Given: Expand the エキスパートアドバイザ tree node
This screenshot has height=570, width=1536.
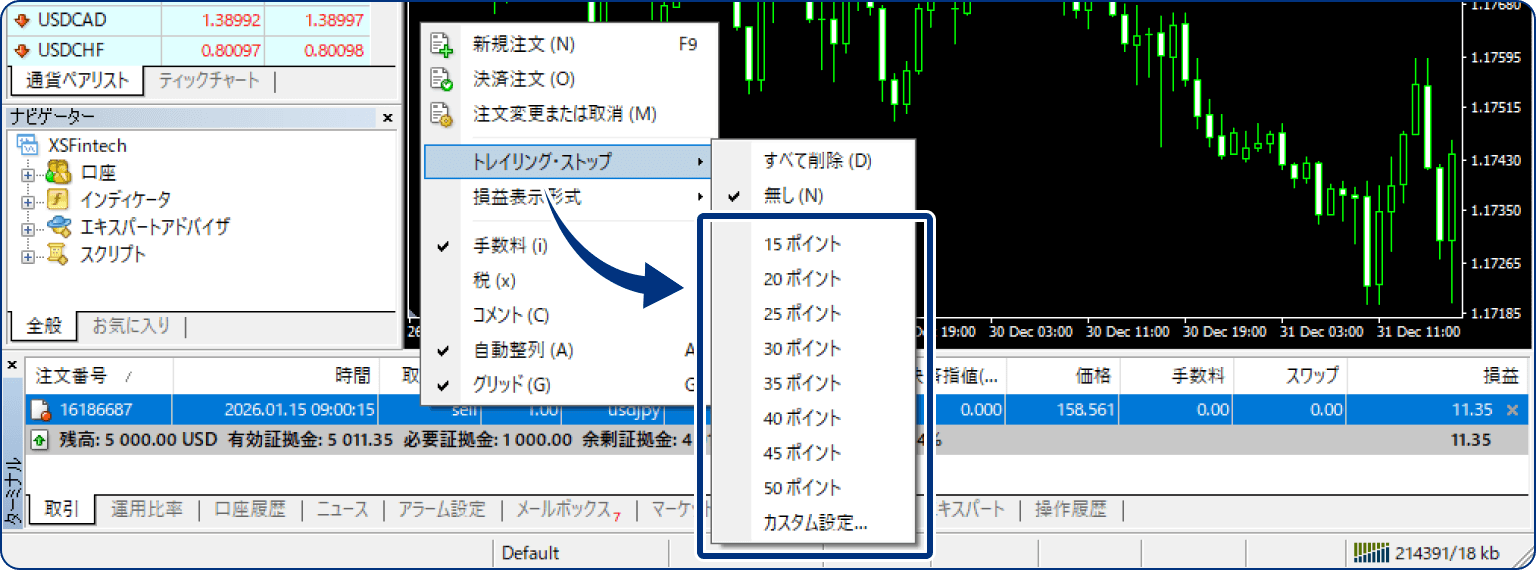Looking at the screenshot, I should 28,228.
